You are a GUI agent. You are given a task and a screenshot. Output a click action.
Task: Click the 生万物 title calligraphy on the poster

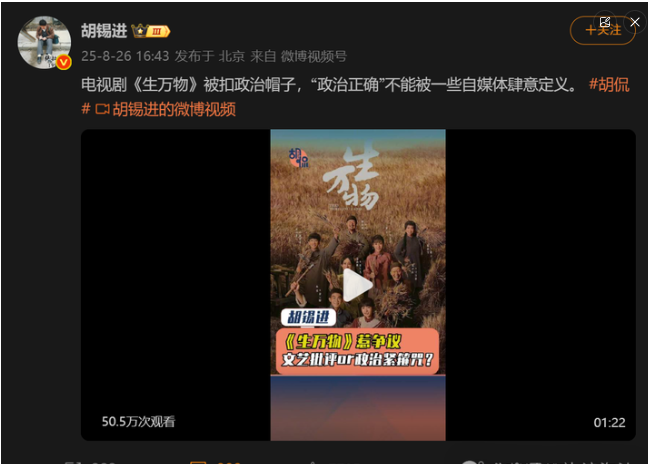[352, 176]
